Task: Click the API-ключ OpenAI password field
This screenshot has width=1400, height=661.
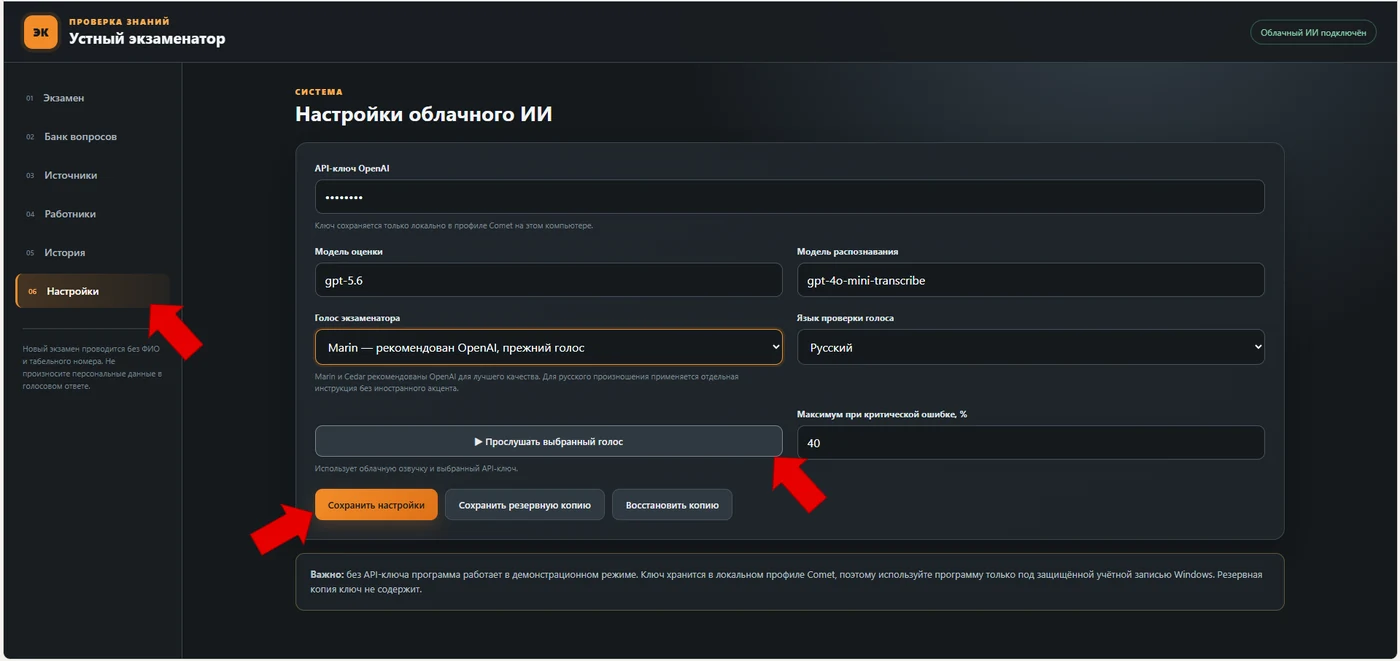Action: coord(789,197)
